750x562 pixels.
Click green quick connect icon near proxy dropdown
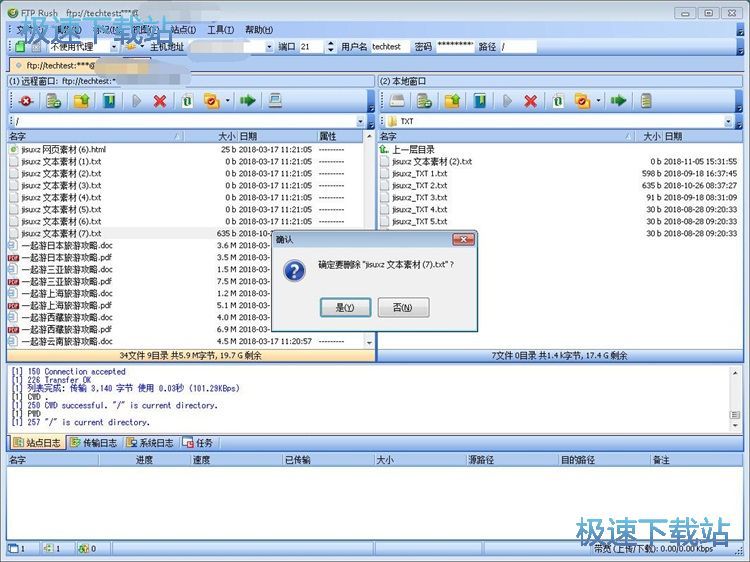20,46
